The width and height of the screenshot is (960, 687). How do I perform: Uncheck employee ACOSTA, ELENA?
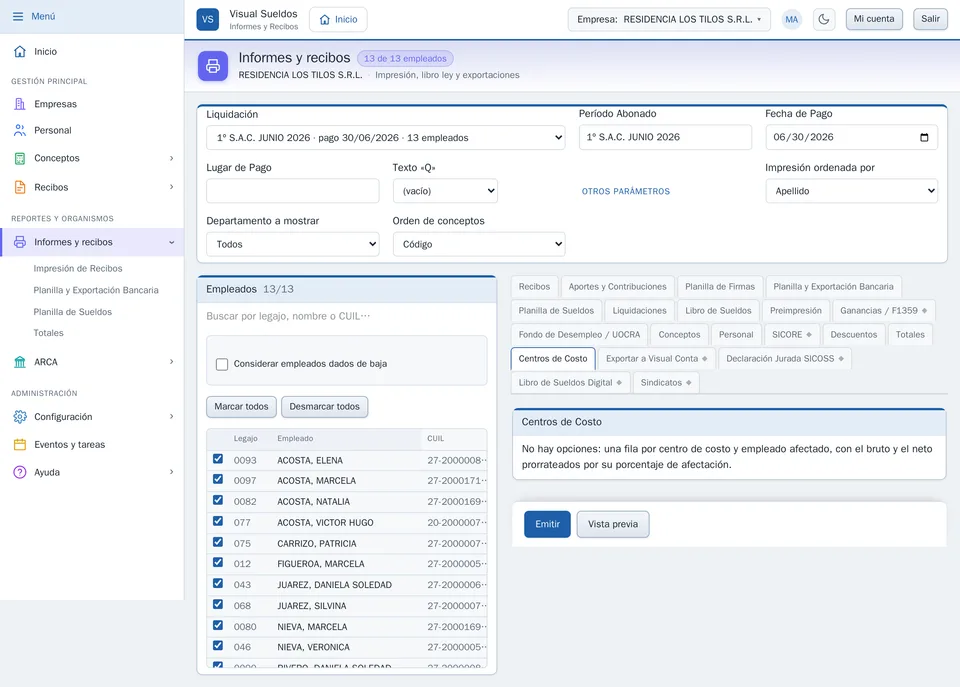[218, 459]
